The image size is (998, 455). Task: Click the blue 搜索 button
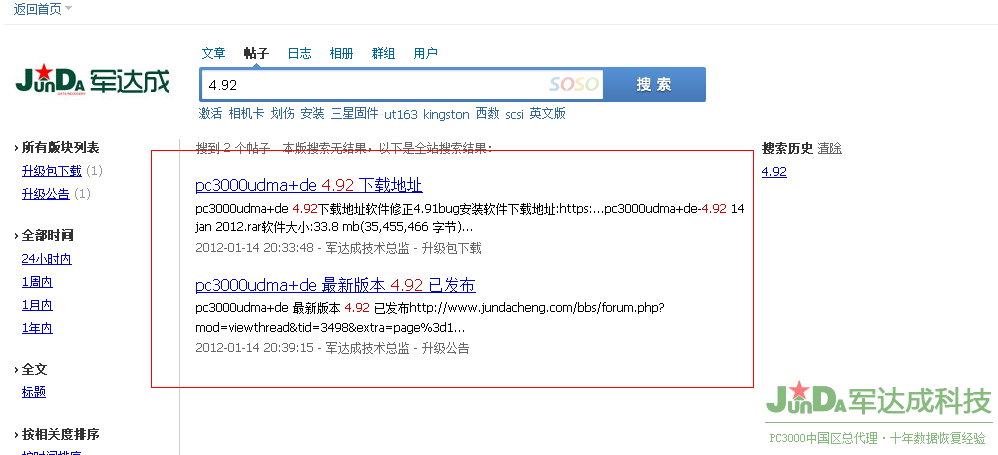tap(654, 85)
